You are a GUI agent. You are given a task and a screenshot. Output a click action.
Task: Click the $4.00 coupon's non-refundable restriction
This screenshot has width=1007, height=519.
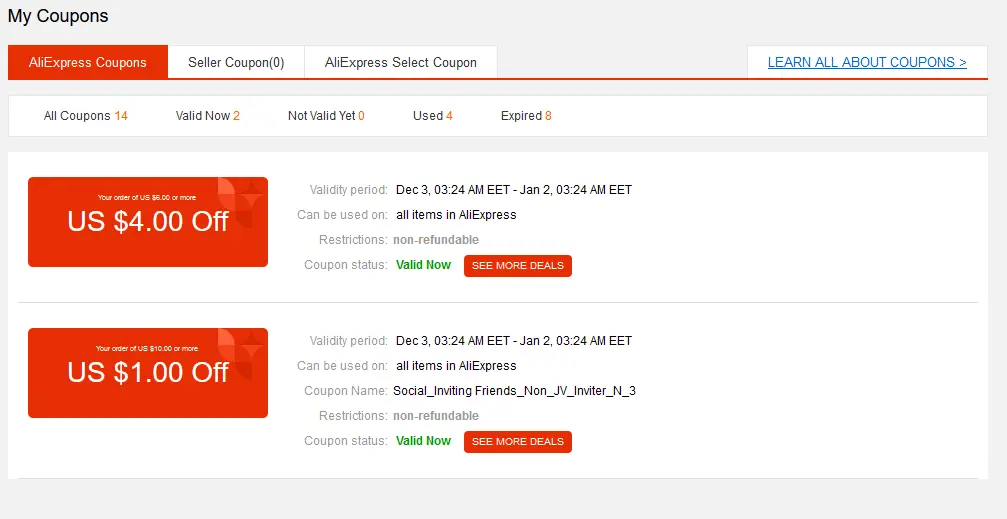pyautogui.click(x=436, y=240)
